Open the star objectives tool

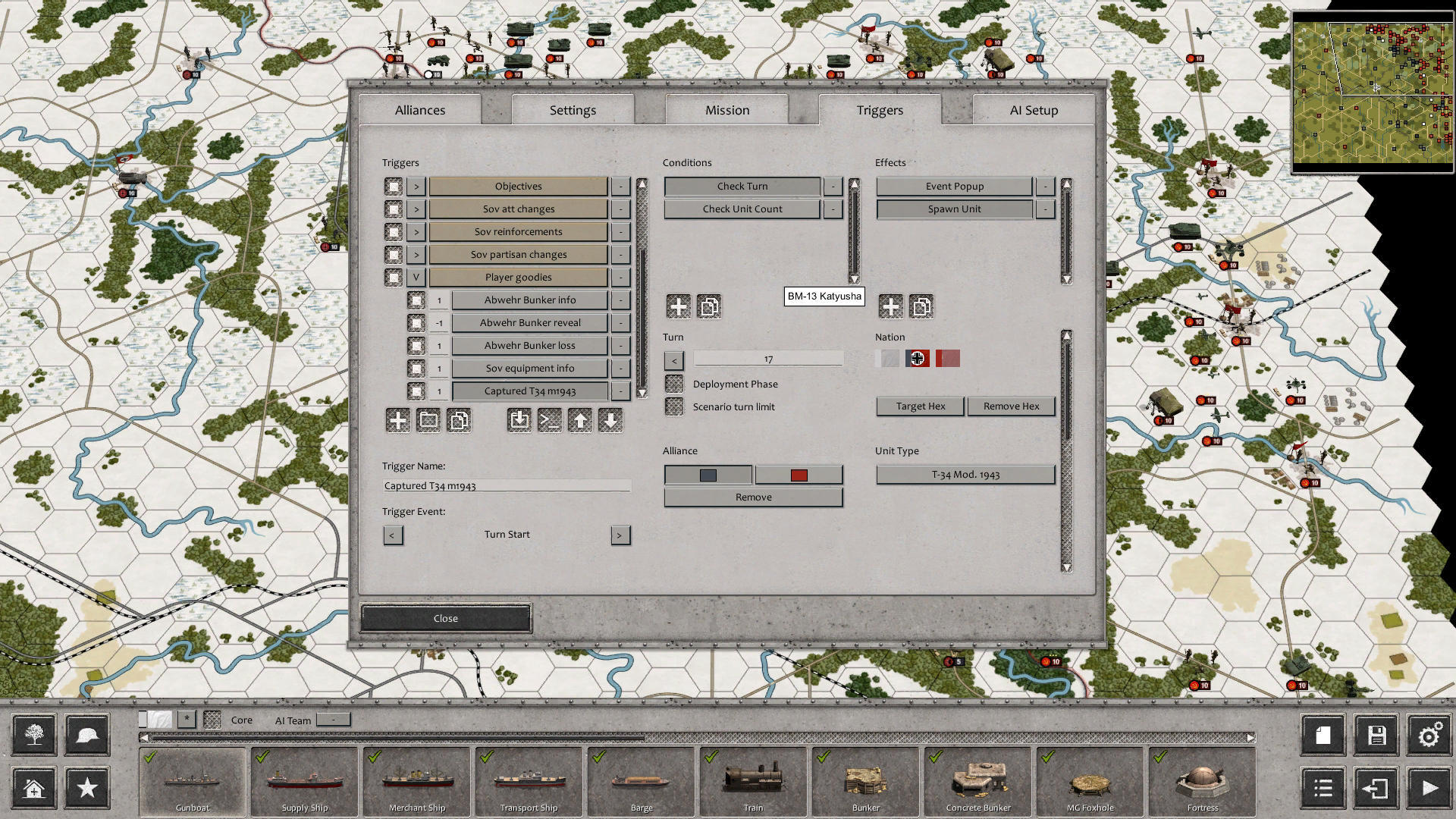[87, 789]
